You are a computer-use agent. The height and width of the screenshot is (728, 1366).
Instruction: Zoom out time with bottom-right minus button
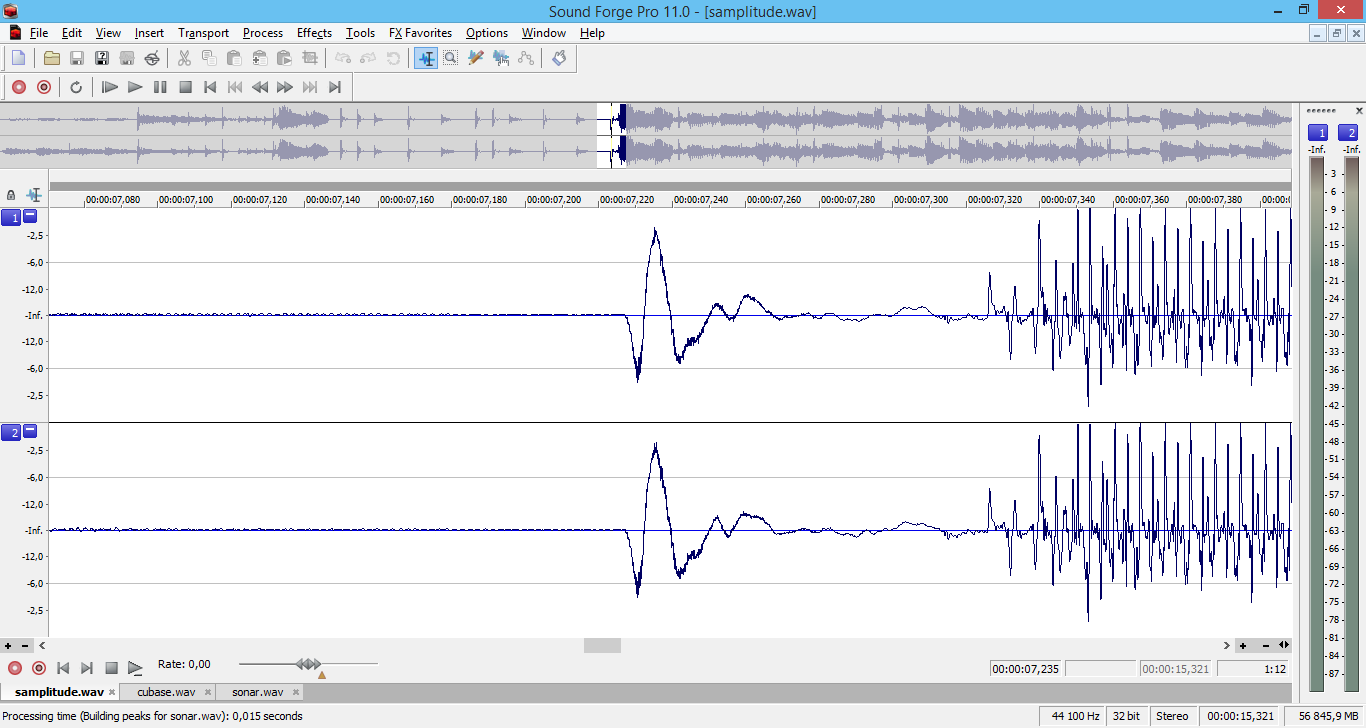point(1266,646)
